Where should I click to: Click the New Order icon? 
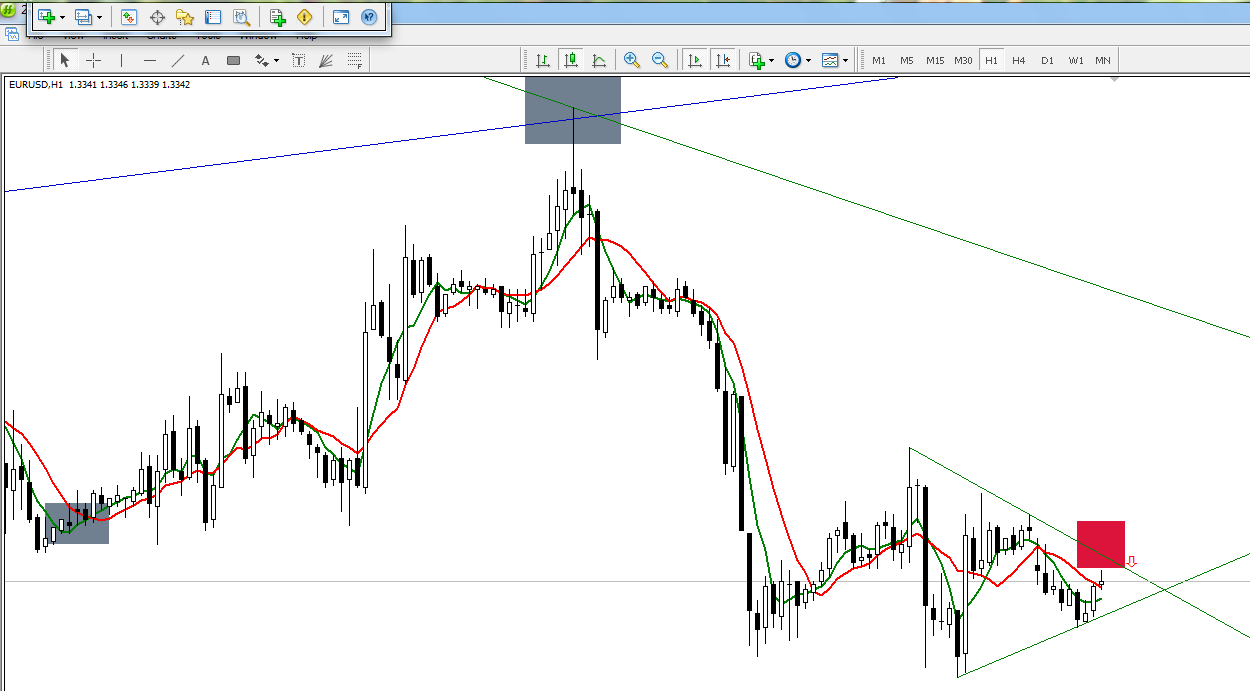278,17
